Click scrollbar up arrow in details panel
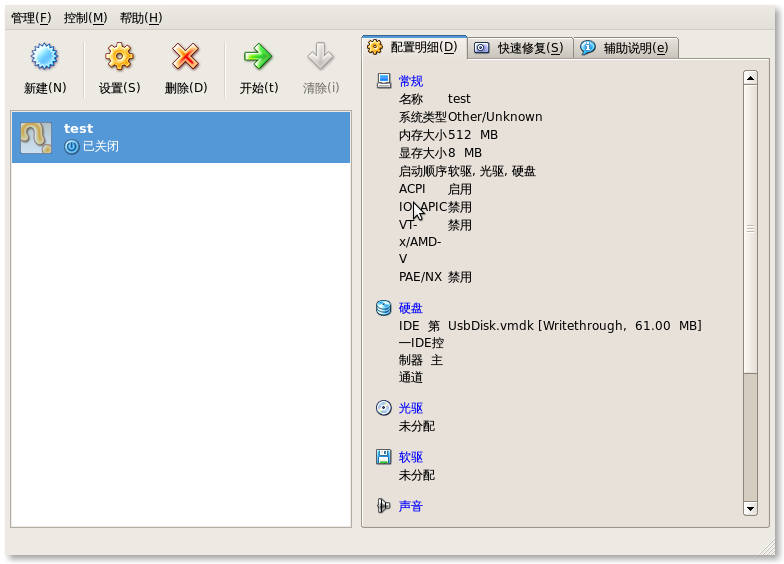Image resolution: width=784 pixels, height=564 pixels. [x=750, y=78]
